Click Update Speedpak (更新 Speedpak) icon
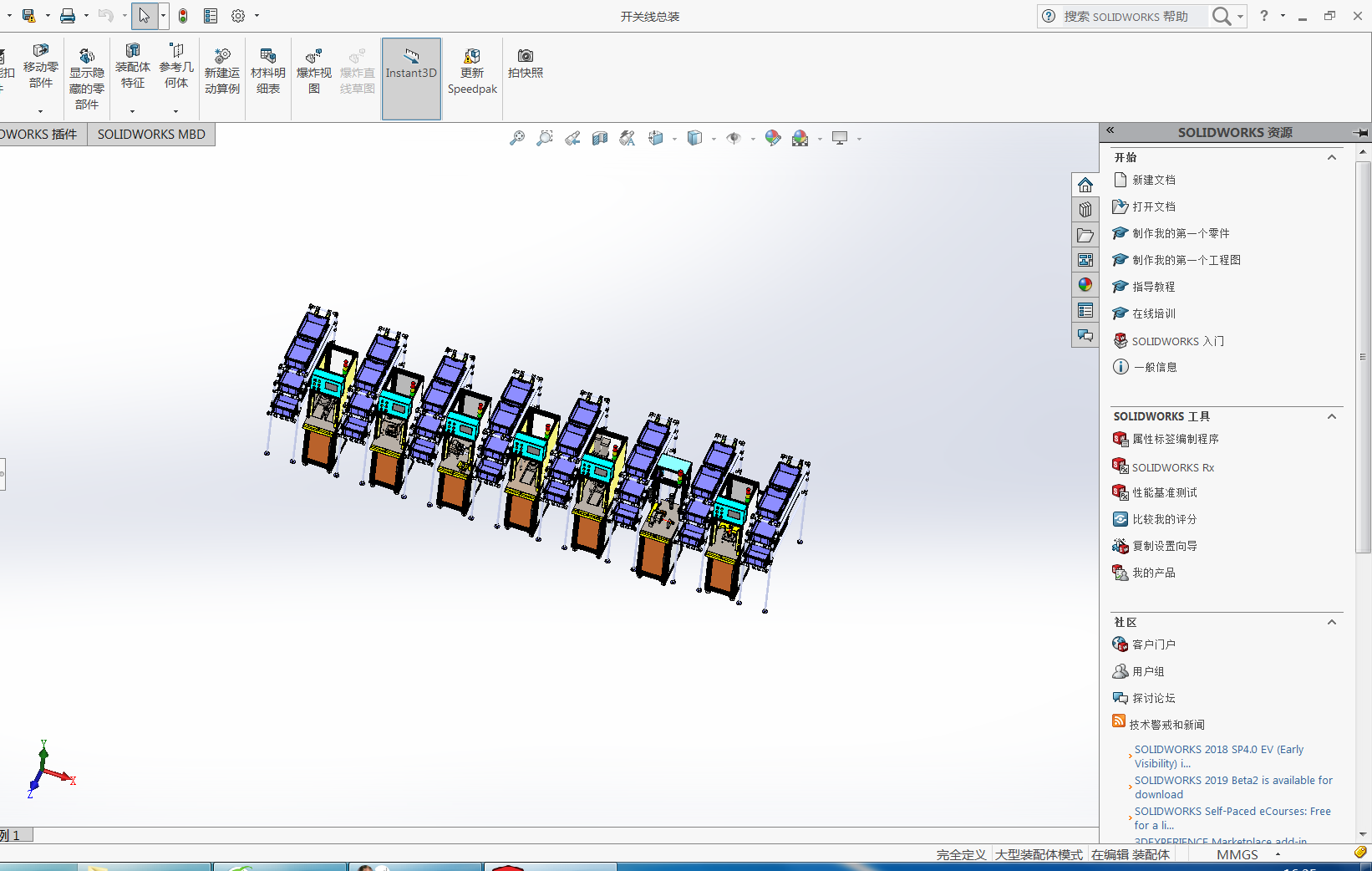The height and width of the screenshot is (871, 1372). pyautogui.click(x=472, y=72)
